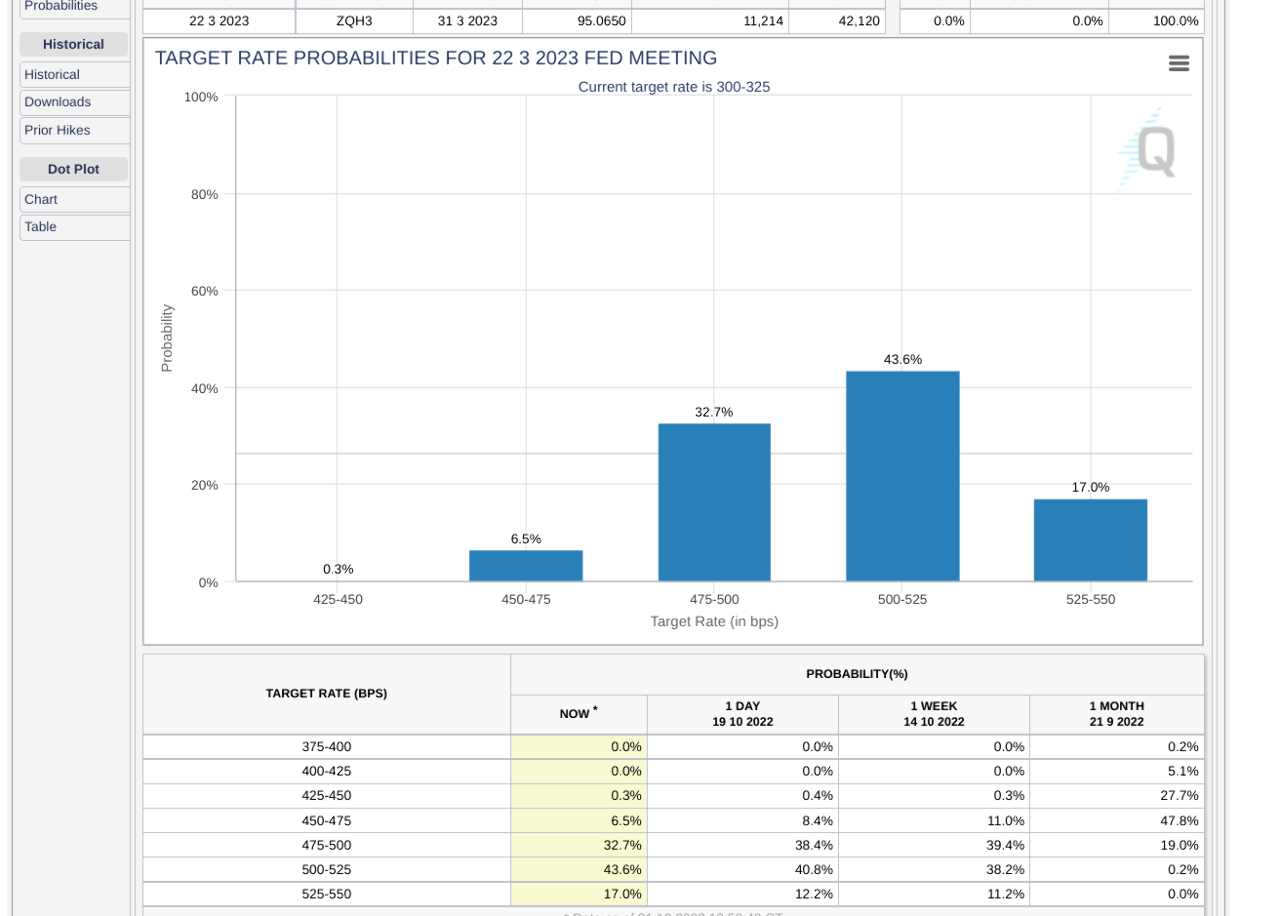Click the 525-550 bar showing 17.0%

click(x=1090, y=538)
